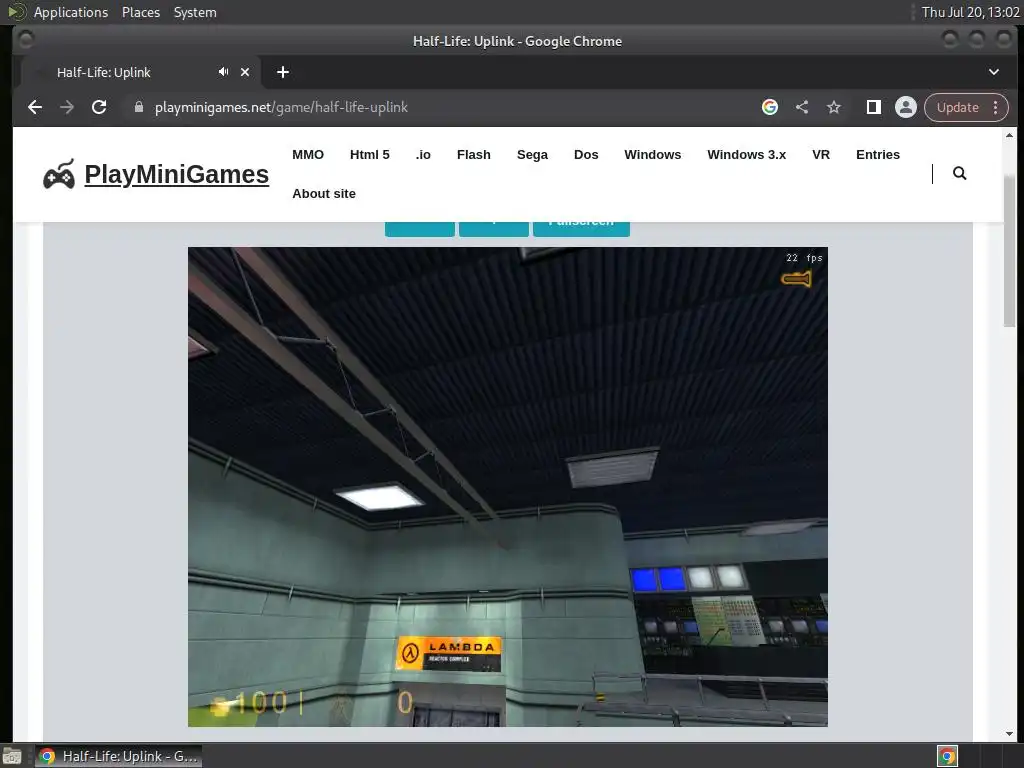The width and height of the screenshot is (1024, 768).
Task: Click the window menu button in title bar
Action: [x=25, y=40]
